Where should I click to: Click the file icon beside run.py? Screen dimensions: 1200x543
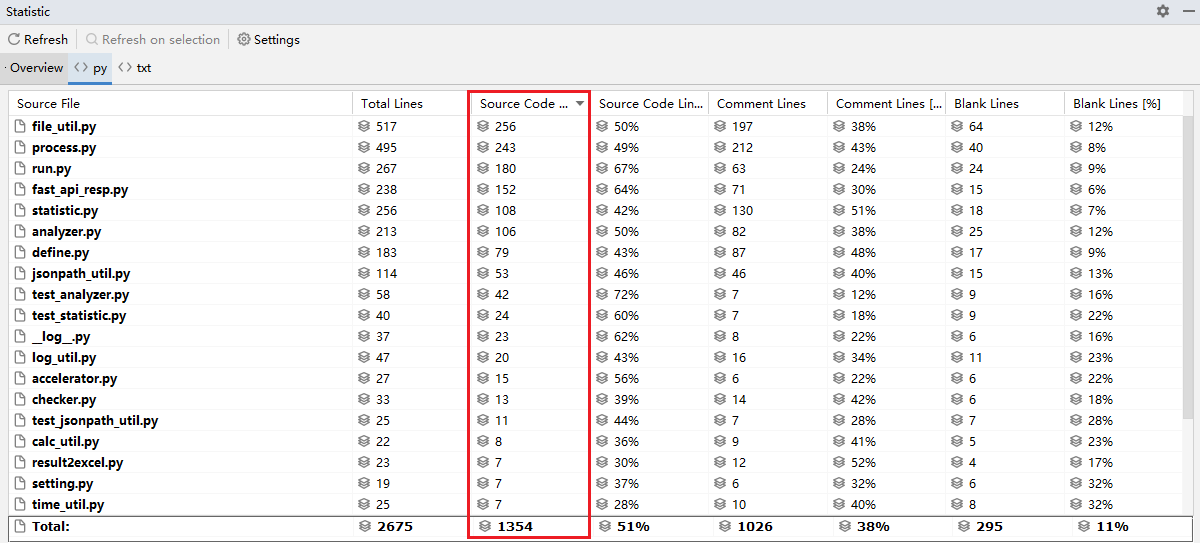point(20,169)
